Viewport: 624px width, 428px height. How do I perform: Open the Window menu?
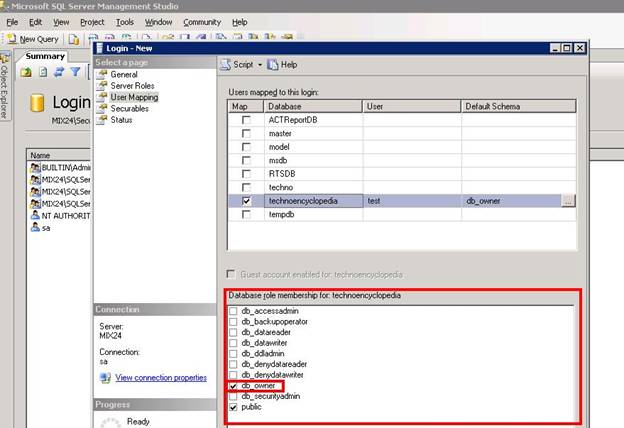coord(158,22)
